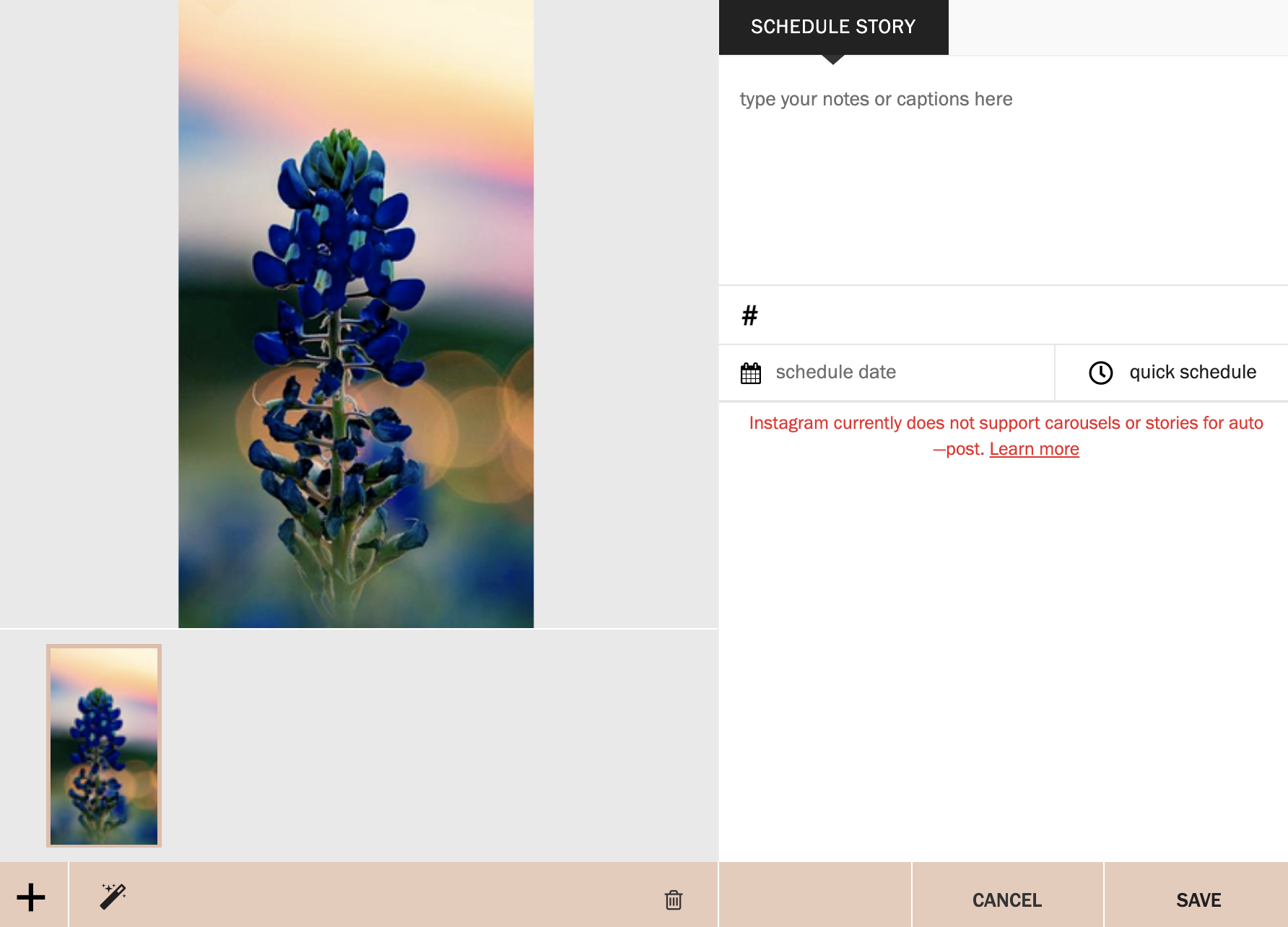The image size is (1288, 927).
Task: Click the red Instagram auto-post warning text
Action: pos(1006,436)
